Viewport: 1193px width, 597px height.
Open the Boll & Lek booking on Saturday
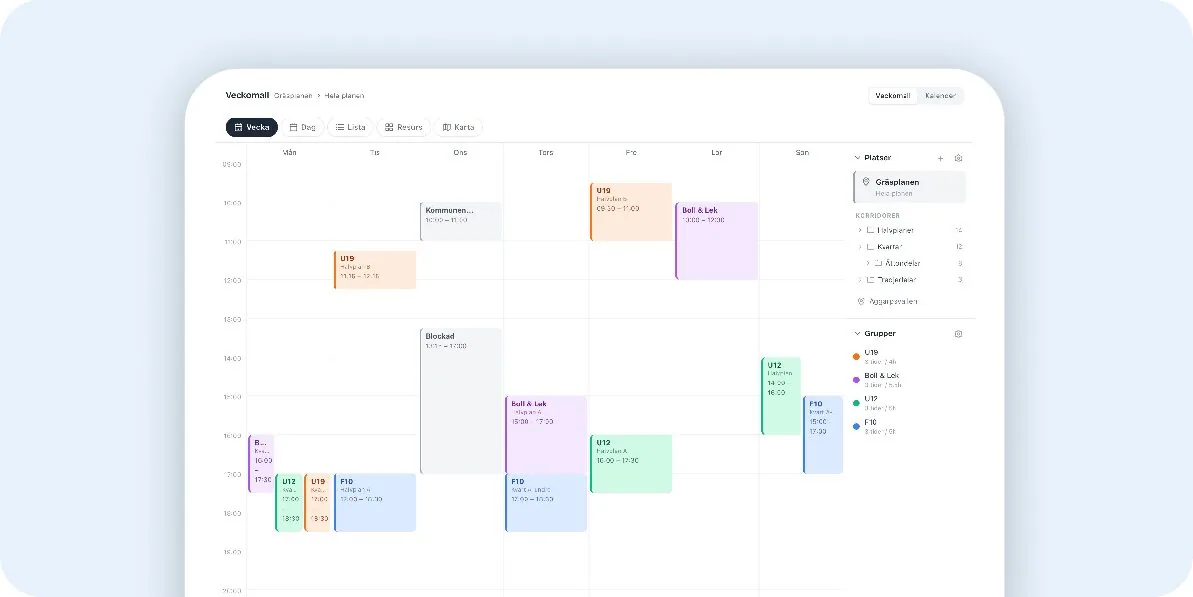[716, 241]
